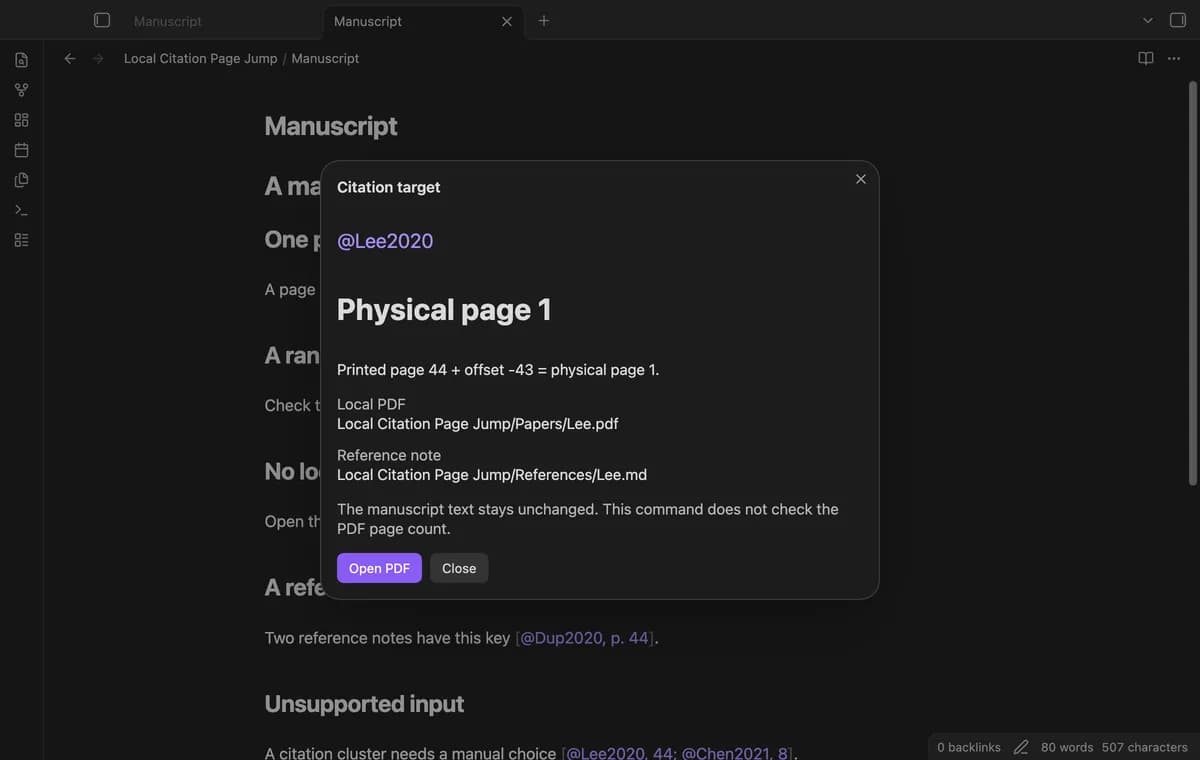Click 507 characters in status bar
Image resolution: width=1200 pixels, height=760 pixels.
point(1145,747)
